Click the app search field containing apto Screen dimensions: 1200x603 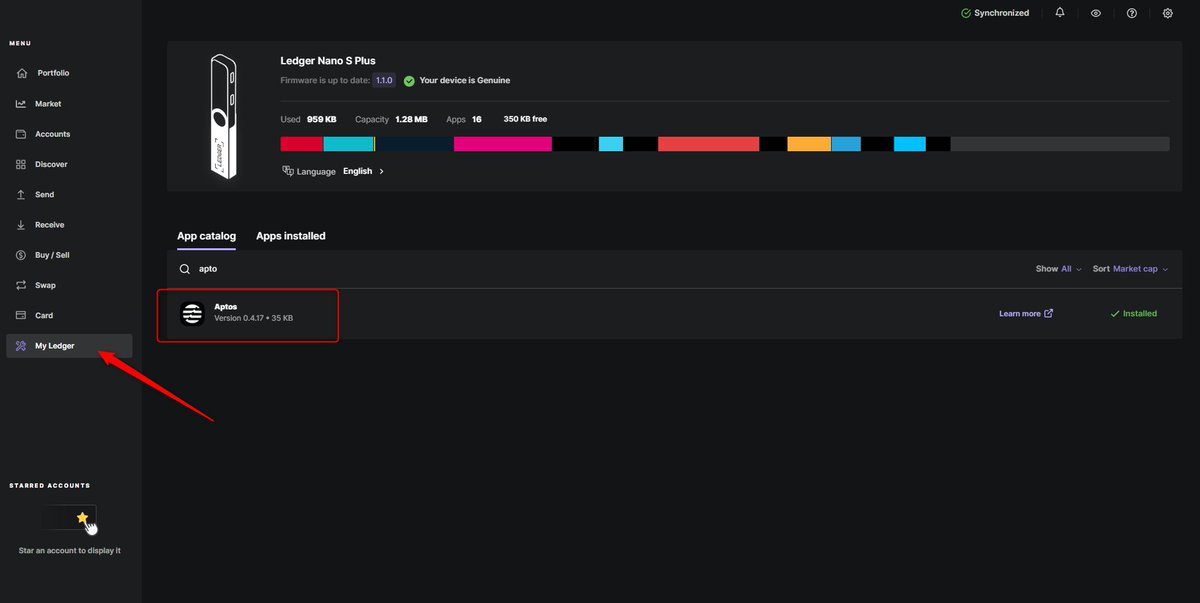[x=600, y=269]
